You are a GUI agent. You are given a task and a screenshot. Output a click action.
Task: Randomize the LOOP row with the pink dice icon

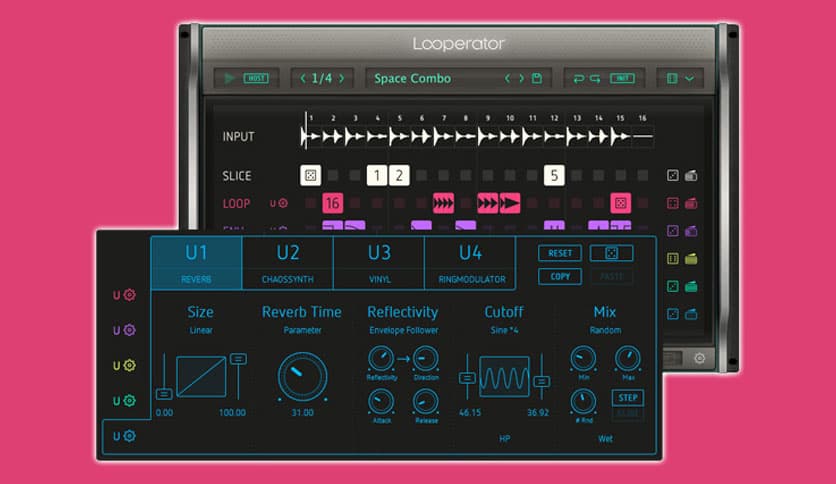coord(673,203)
